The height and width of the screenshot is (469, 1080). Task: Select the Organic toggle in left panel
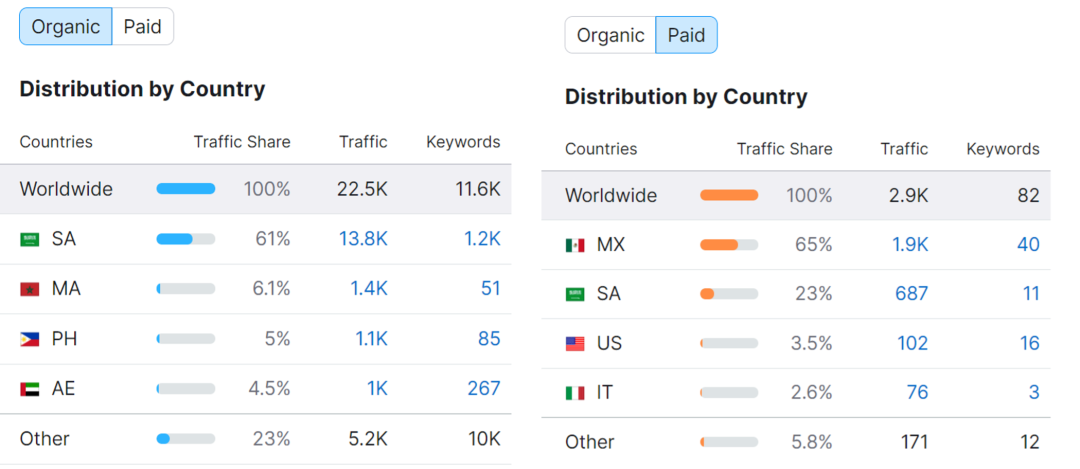[x=66, y=27]
